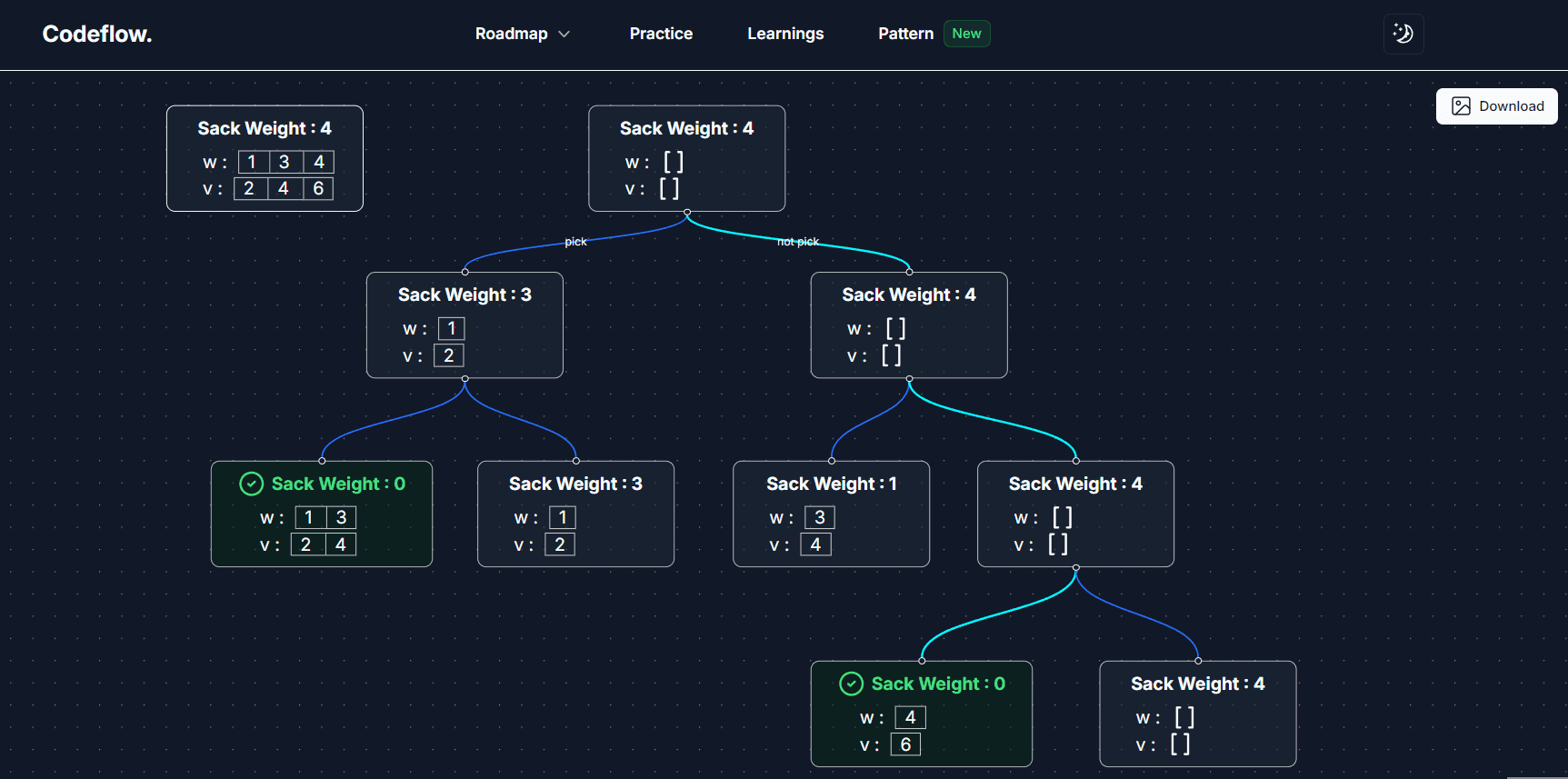Open the Learnings page
The height and width of the screenshot is (779, 1568).
[784, 34]
